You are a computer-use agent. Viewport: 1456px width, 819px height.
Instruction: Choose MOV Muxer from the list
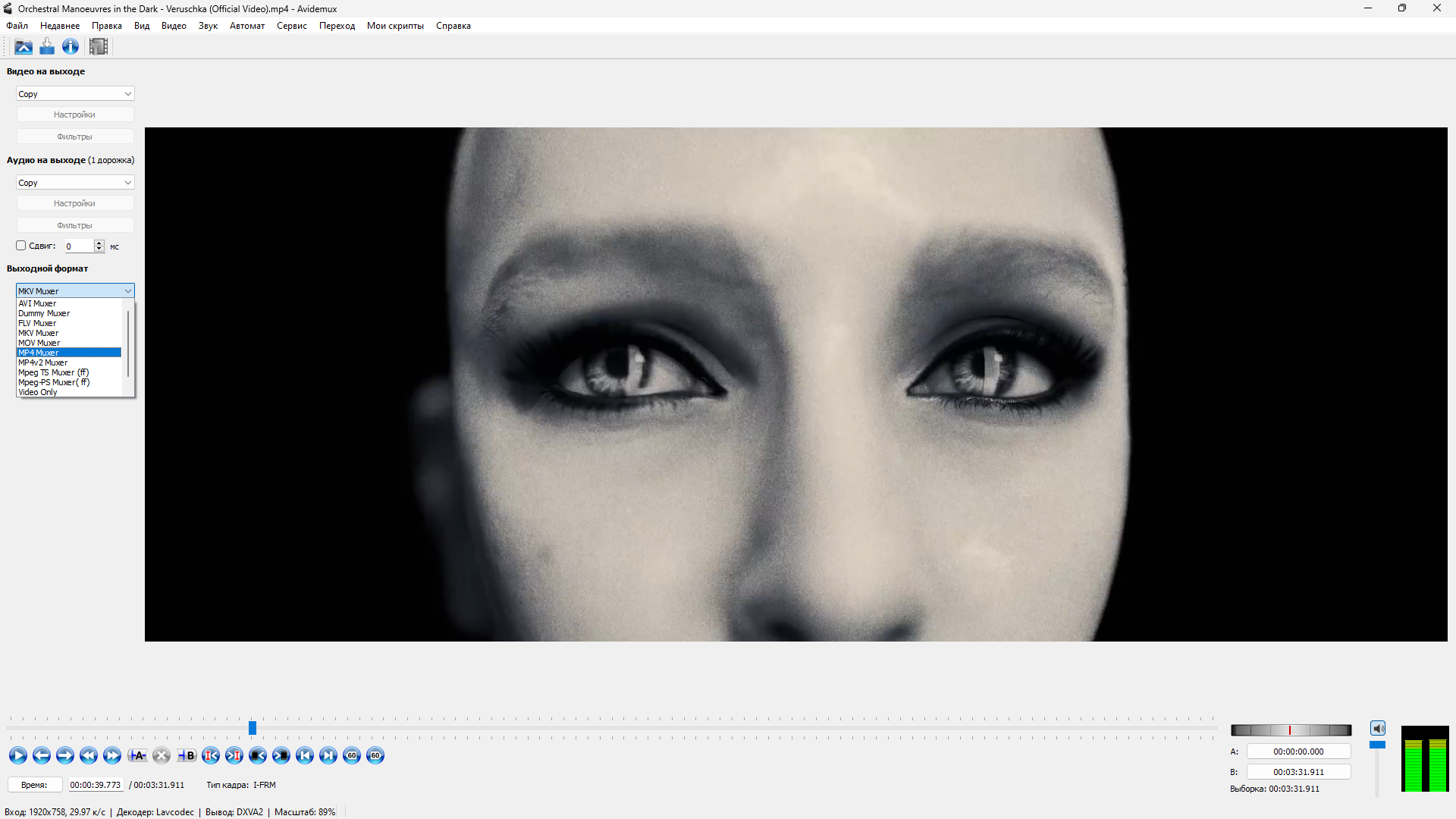[69, 343]
